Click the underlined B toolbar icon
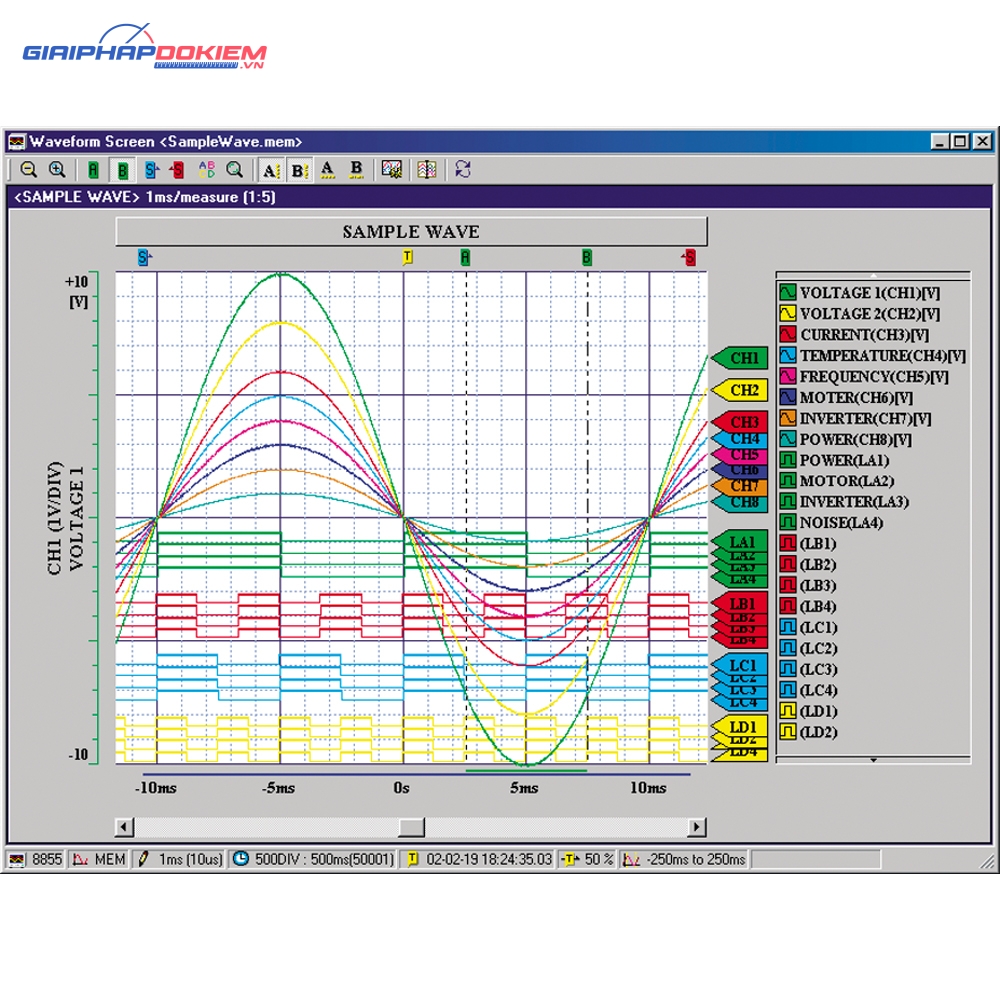The height and width of the screenshot is (1000, 1000). (357, 170)
